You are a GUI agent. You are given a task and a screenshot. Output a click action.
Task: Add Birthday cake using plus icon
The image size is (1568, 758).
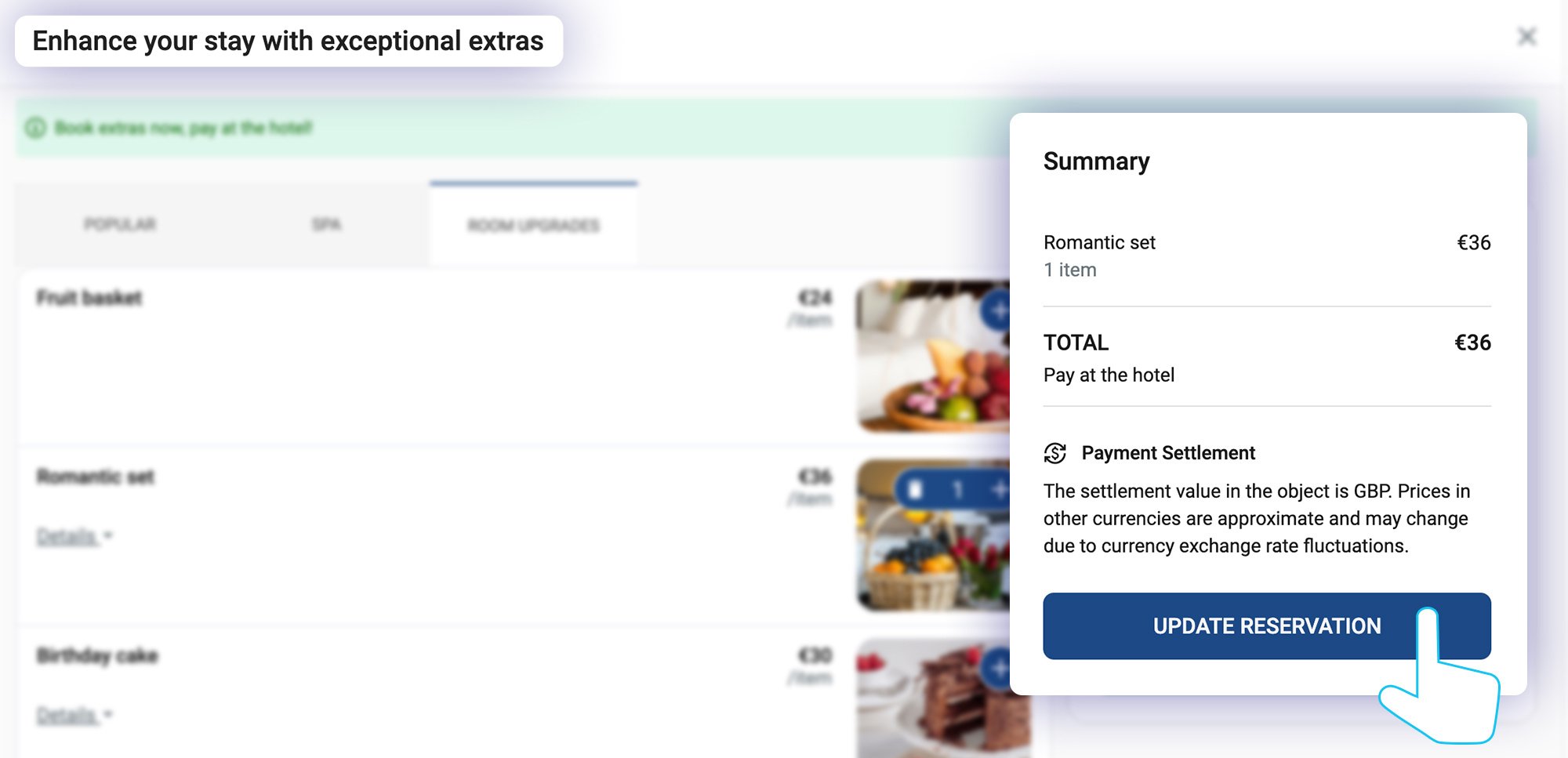997,669
